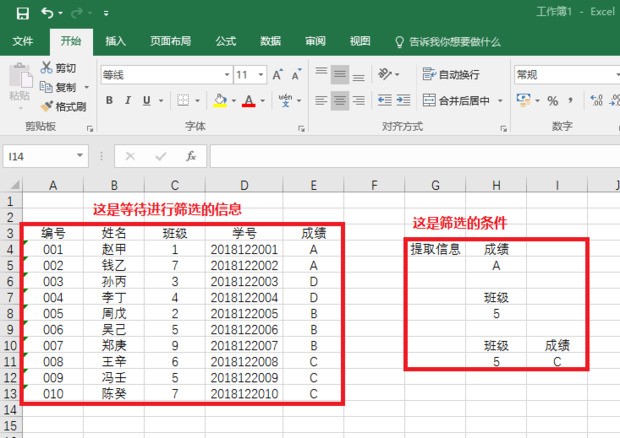Click the insert function fx icon
The width and height of the screenshot is (620, 438).
(x=191, y=157)
